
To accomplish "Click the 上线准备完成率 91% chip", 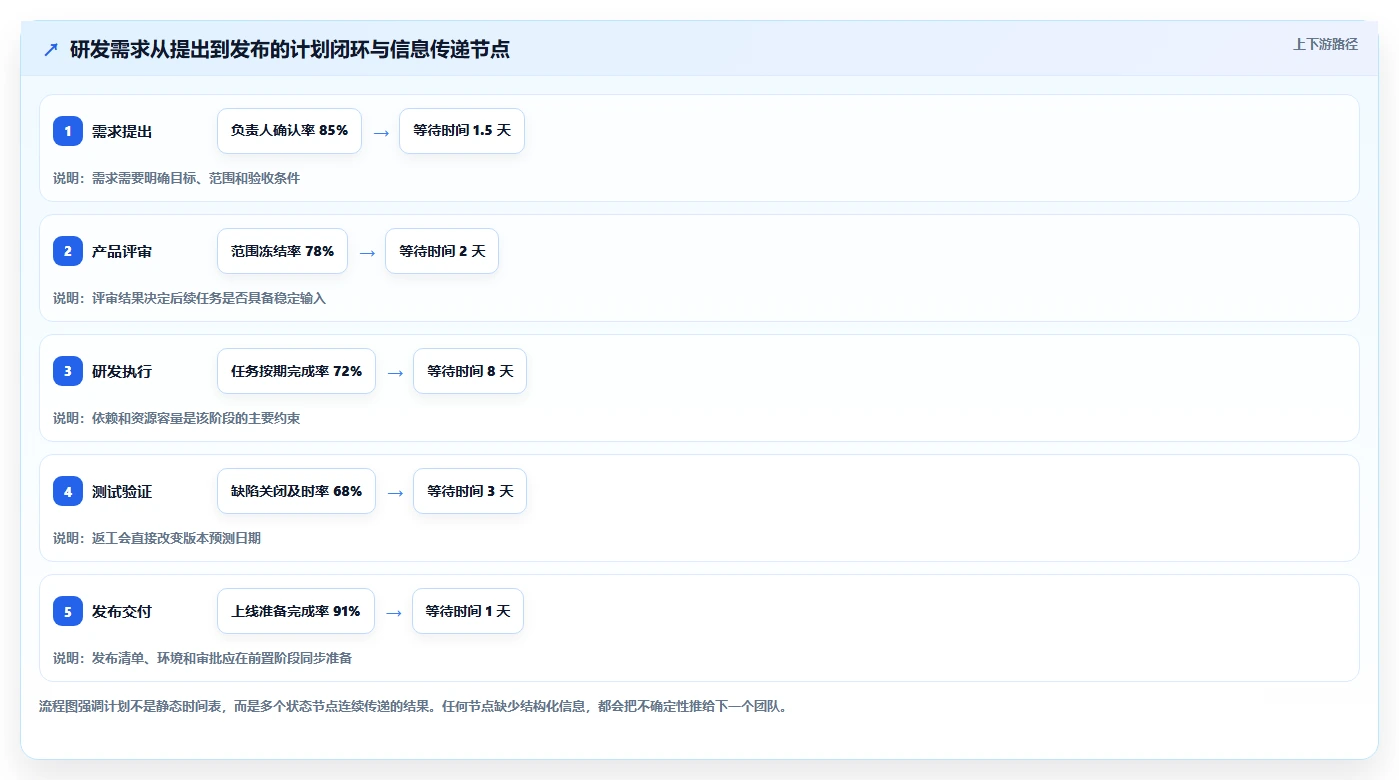I will click(x=296, y=611).
